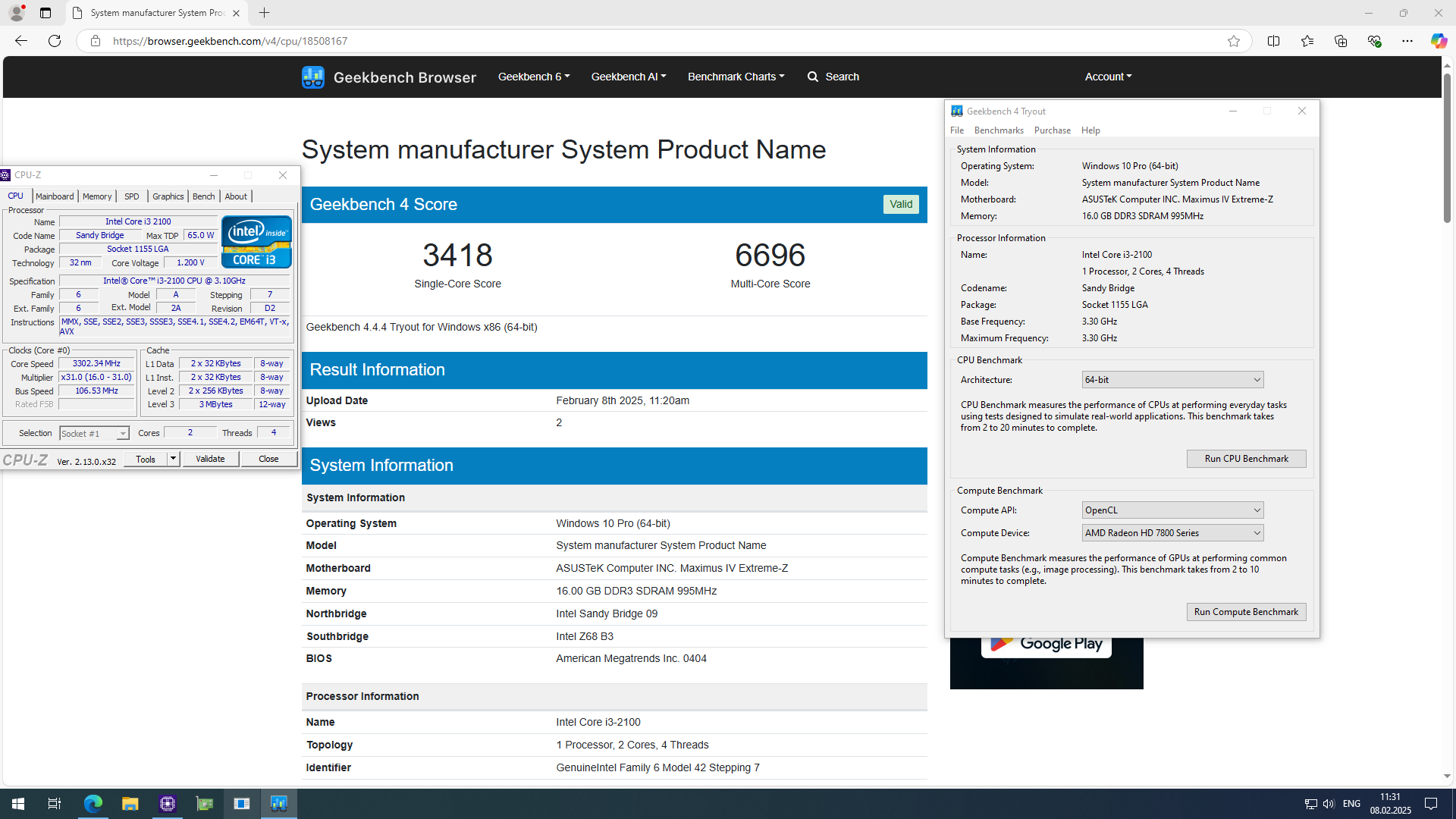The width and height of the screenshot is (1456, 819).
Task: Open the tab actions menu icon
Action: tap(45, 13)
